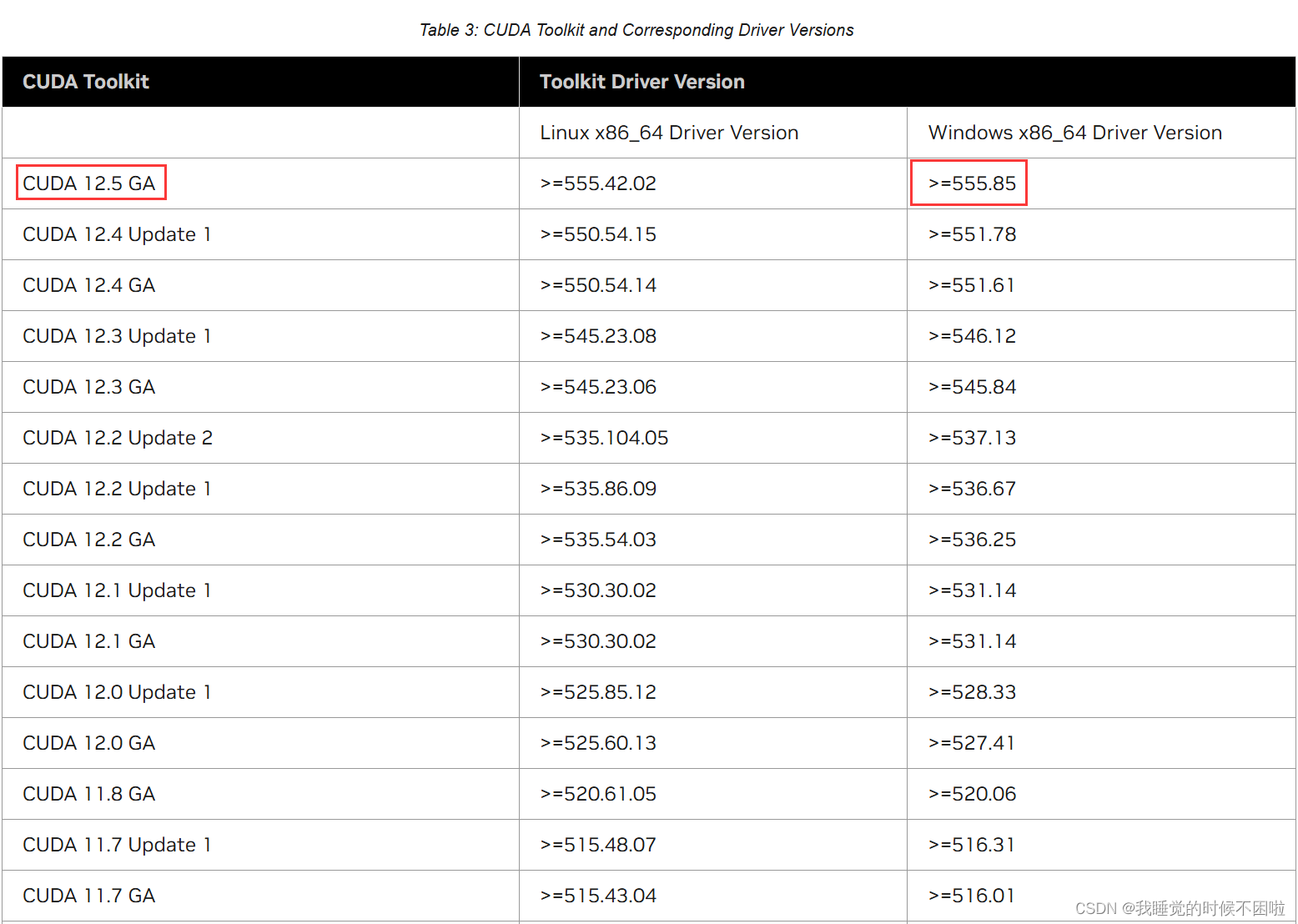Viewport: 1298px width, 924px height.
Task: Click Windows driver value '>=516.01'
Action: click(x=972, y=896)
